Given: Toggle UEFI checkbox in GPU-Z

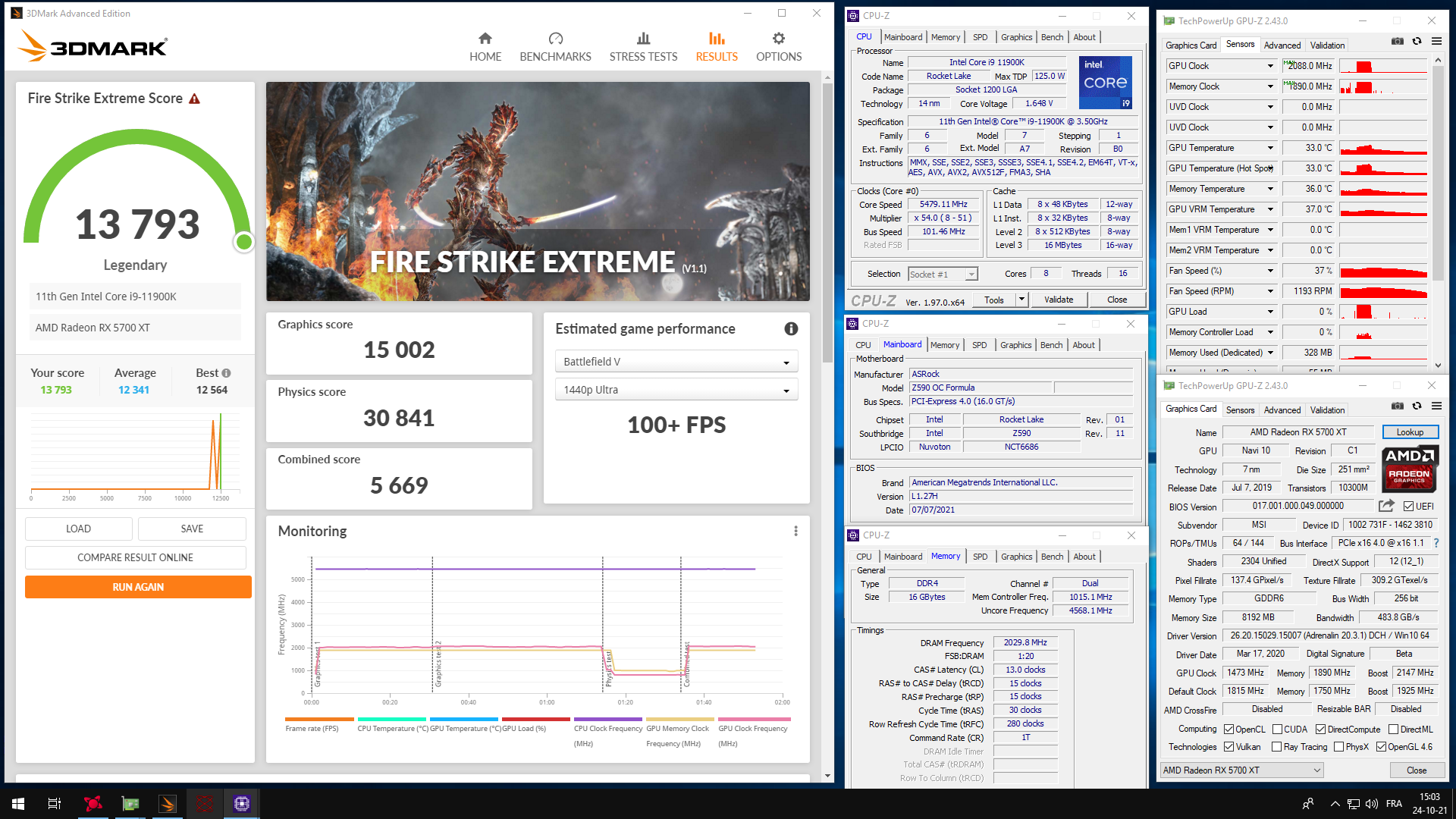Looking at the screenshot, I should coord(1408,507).
